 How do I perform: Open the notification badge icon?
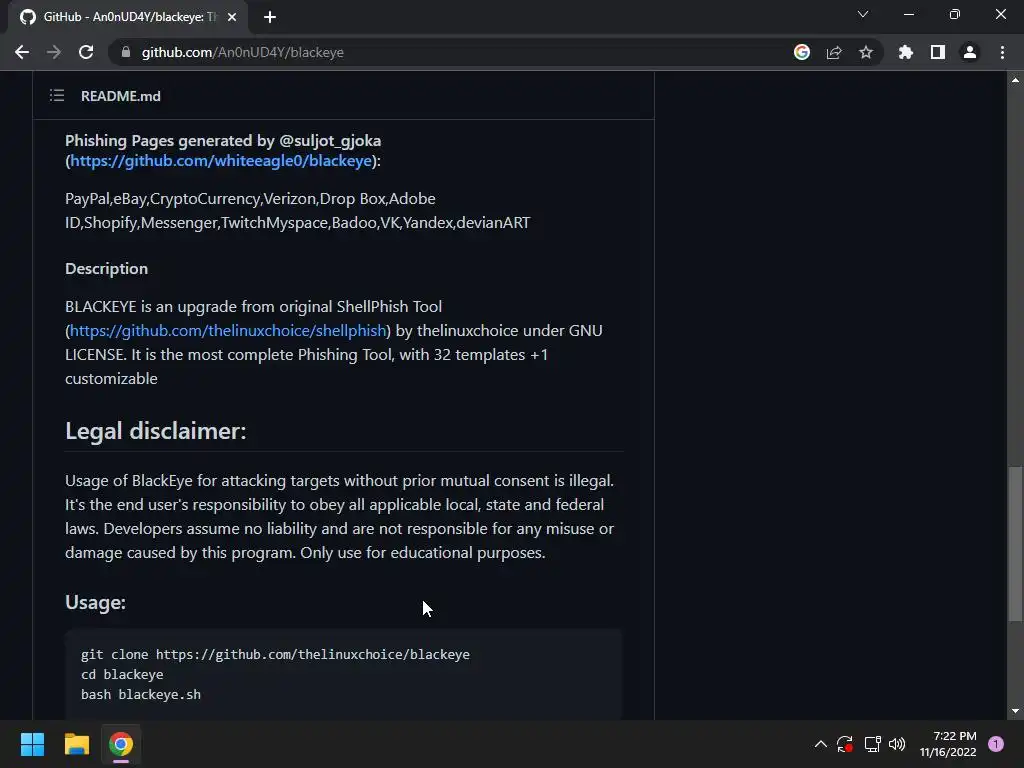pyautogui.click(x=996, y=744)
